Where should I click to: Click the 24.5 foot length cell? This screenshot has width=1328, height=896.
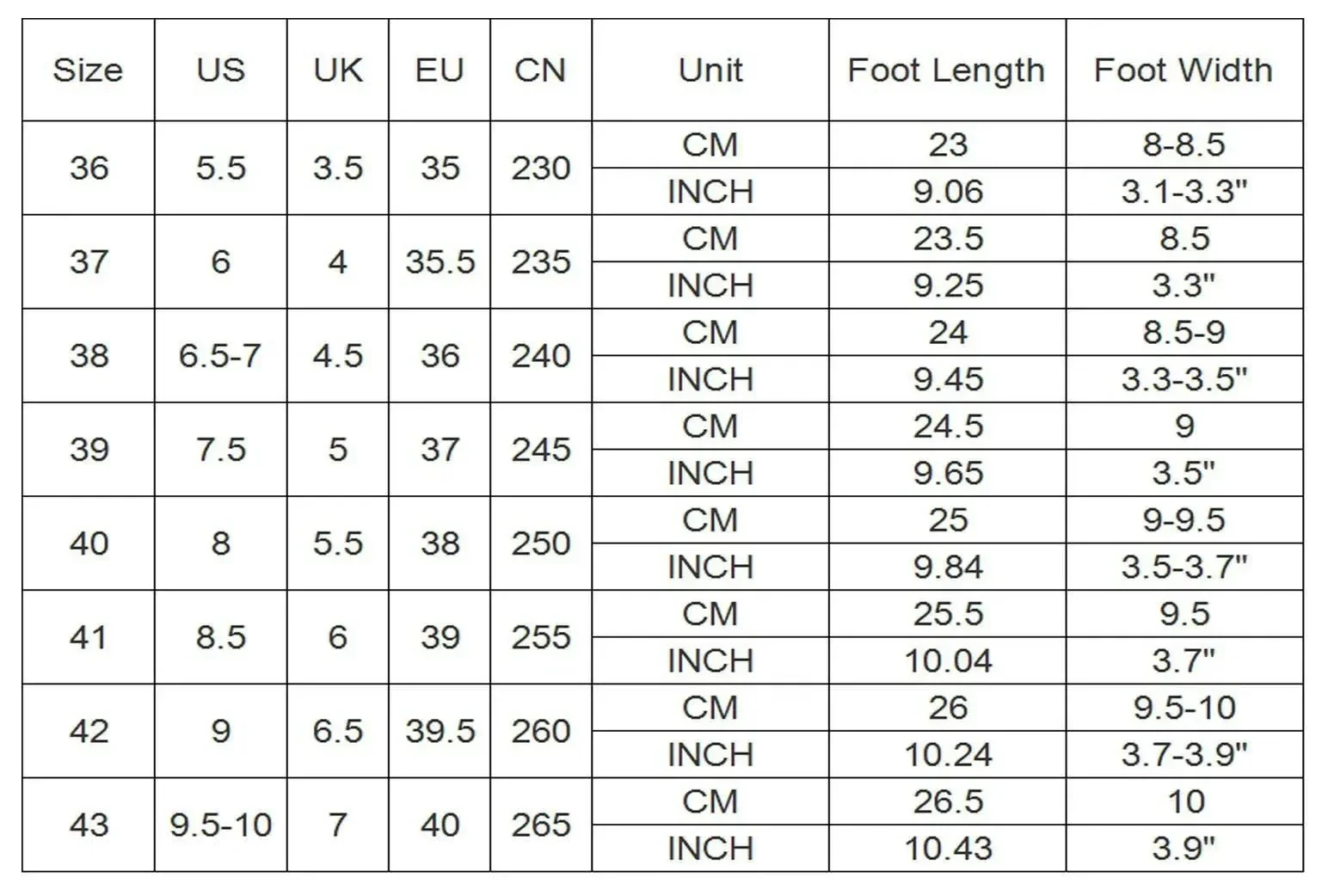point(947,427)
